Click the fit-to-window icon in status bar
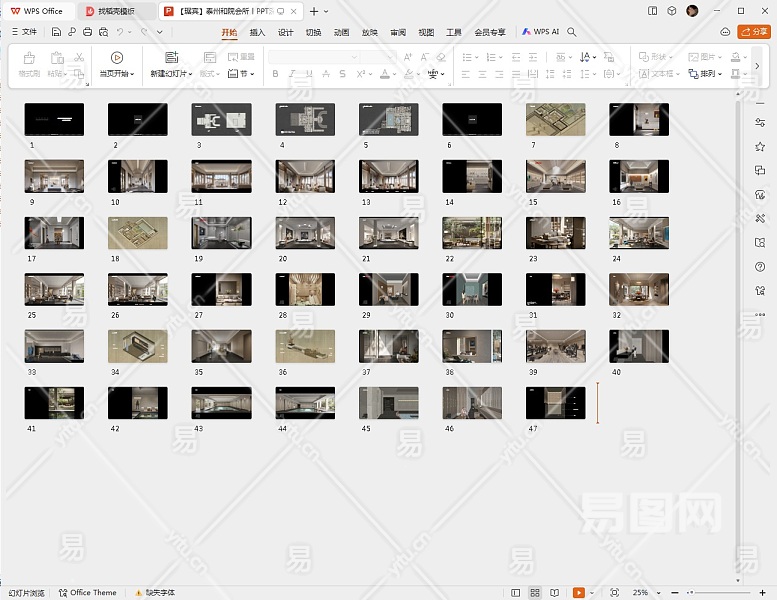The width and height of the screenshot is (777, 600). pos(614,593)
